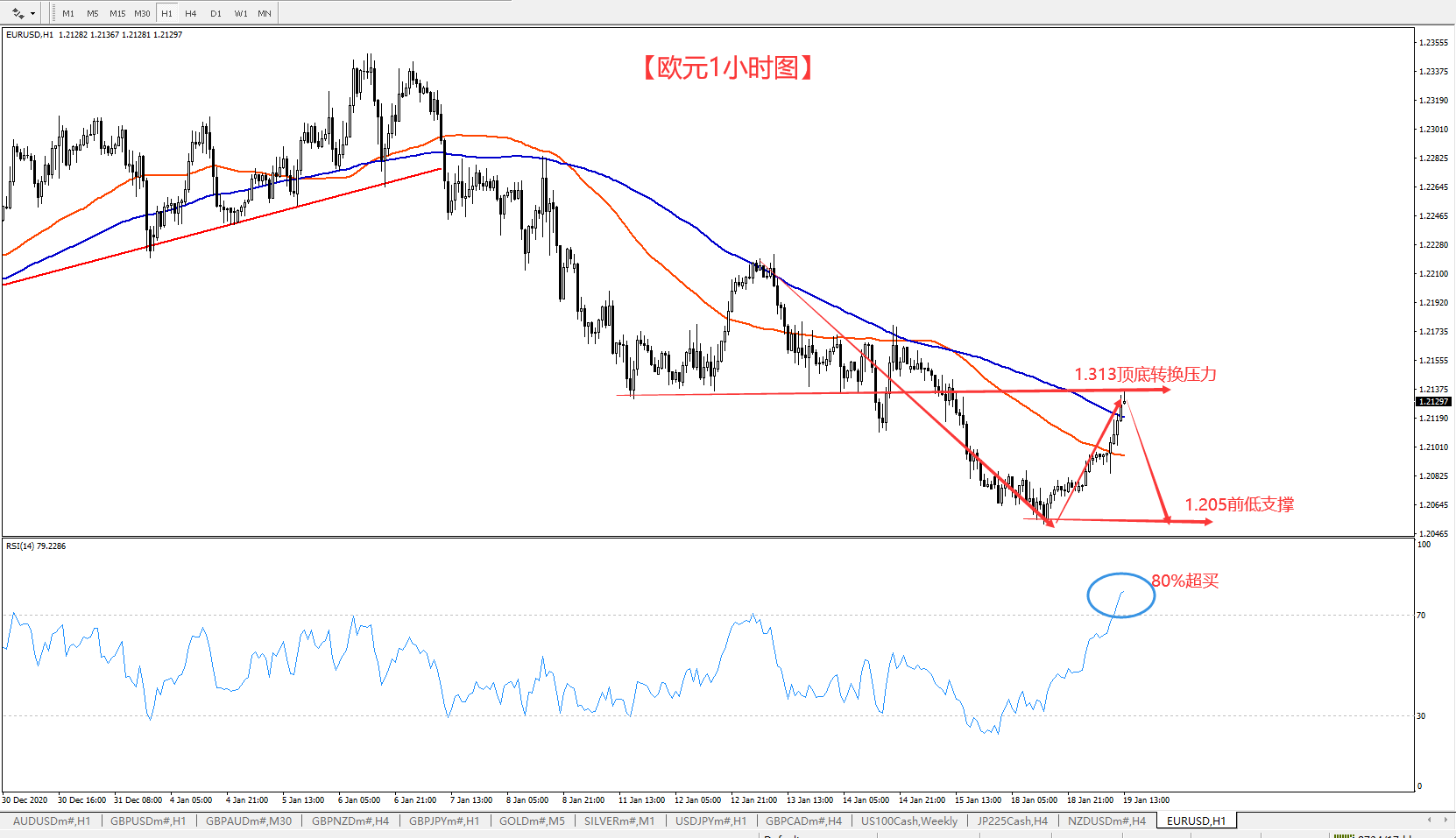Toggle the H1 timeframe button
The image size is (1456, 838).
point(166,13)
